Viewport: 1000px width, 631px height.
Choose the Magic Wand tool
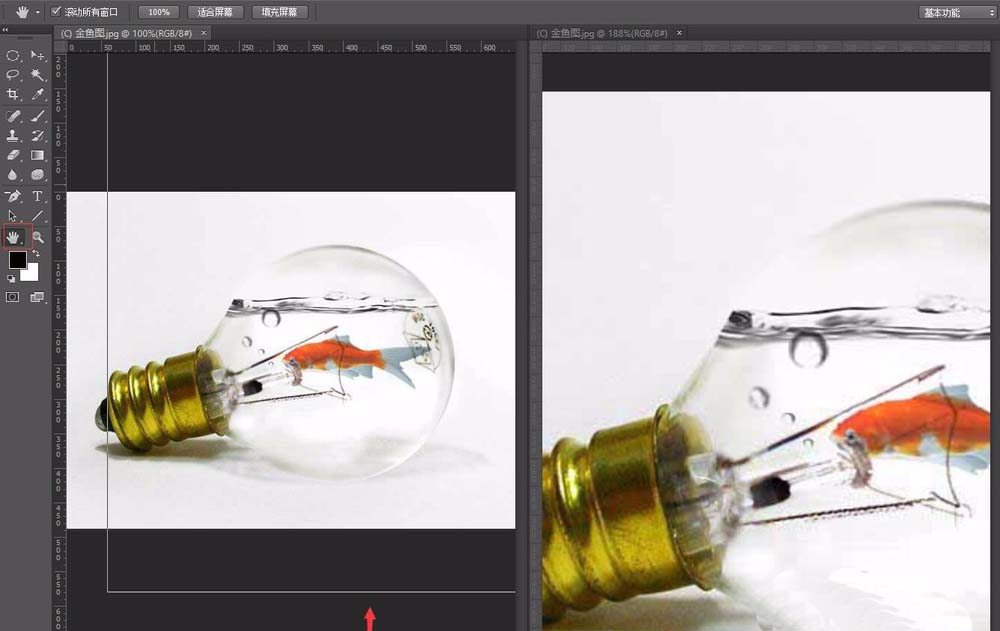click(38, 75)
